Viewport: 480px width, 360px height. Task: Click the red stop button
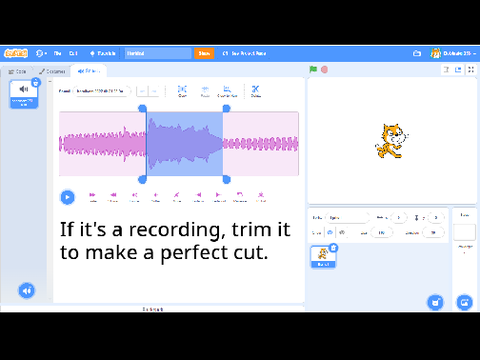pyautogui.click(x=324, y=69)
